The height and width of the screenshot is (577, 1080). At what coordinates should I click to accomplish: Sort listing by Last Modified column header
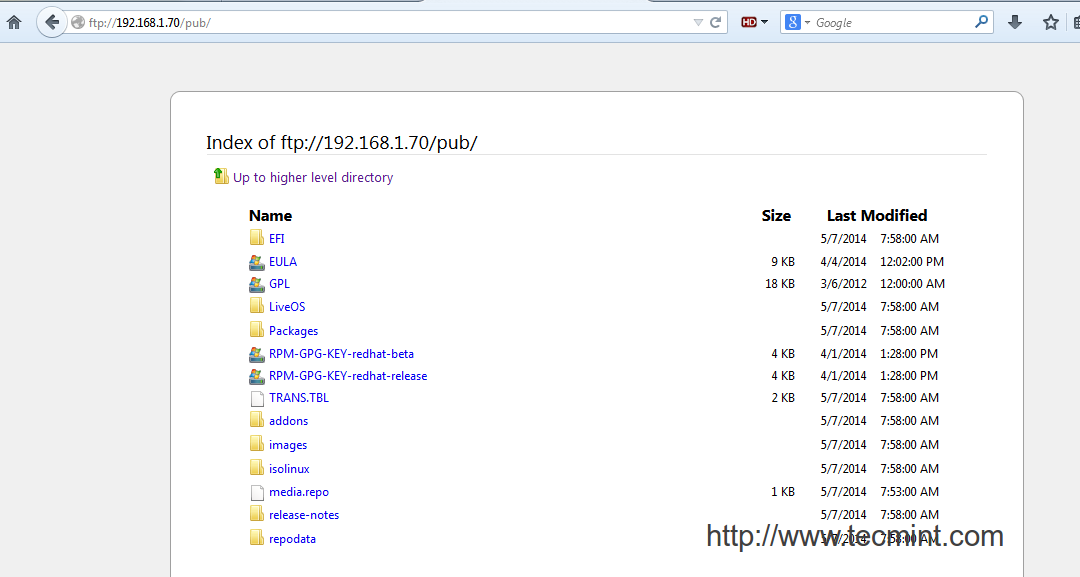pyautogui.click(x=877, y=216)
